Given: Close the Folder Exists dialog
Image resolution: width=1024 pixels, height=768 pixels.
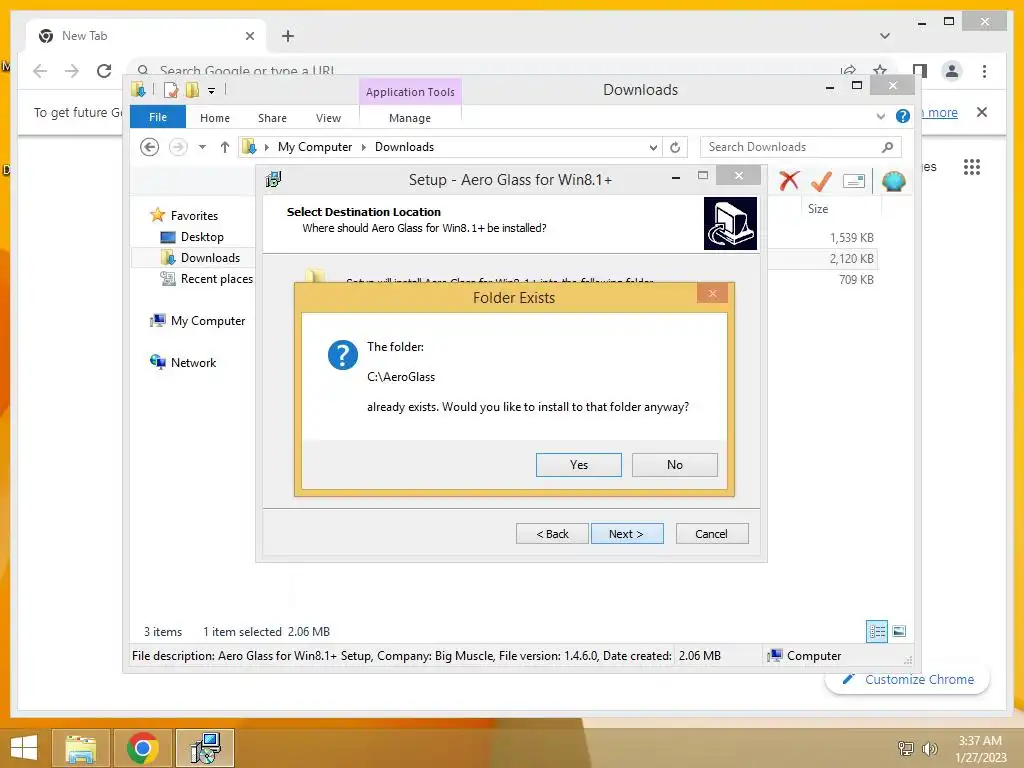Looking at the screenshot, I should click(712, 294).
